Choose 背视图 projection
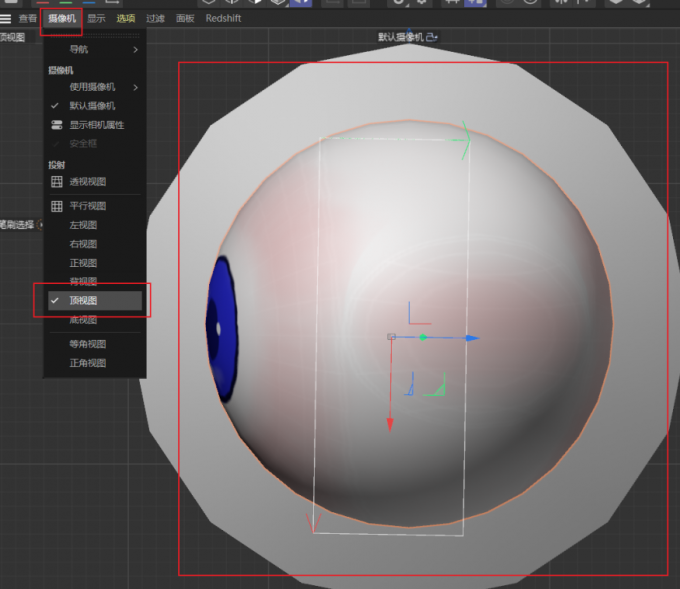This screenshot has width=680, height=589. click(95, 281)
